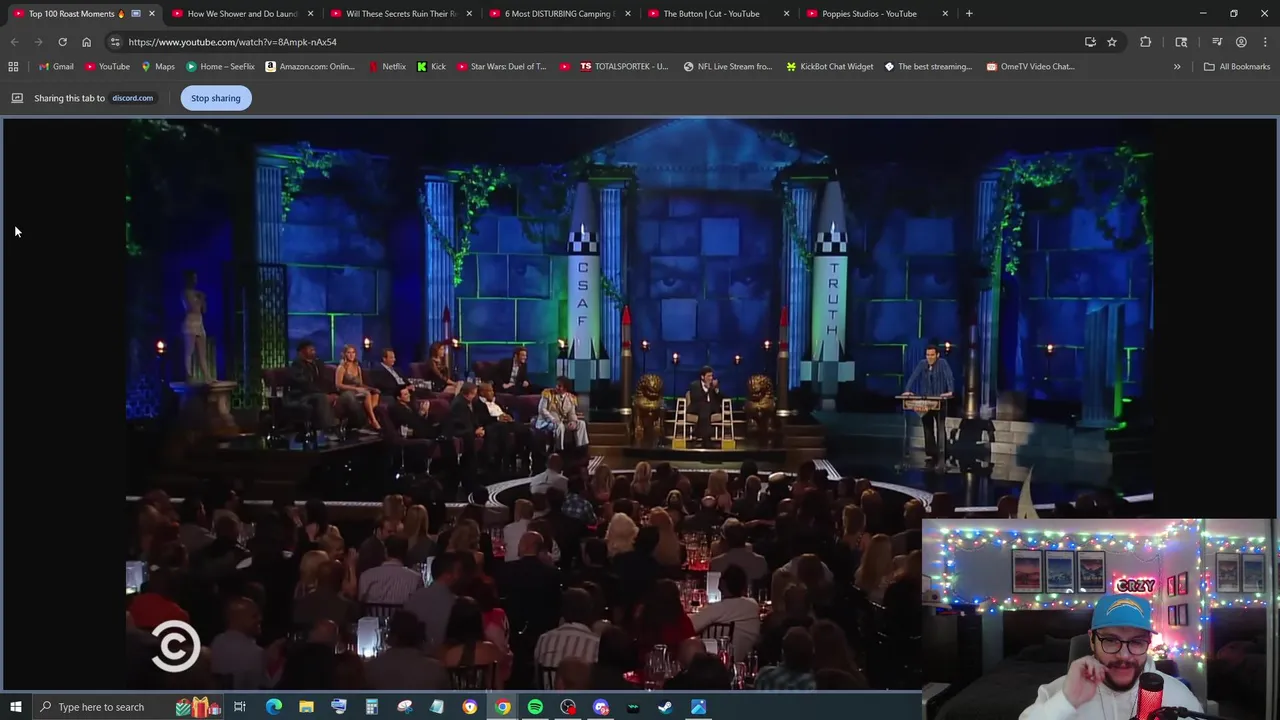Image resolution: width=1280 pixels, height=720 pixels.
Task: Click the Type here to search box
Action: click(128, 707)
